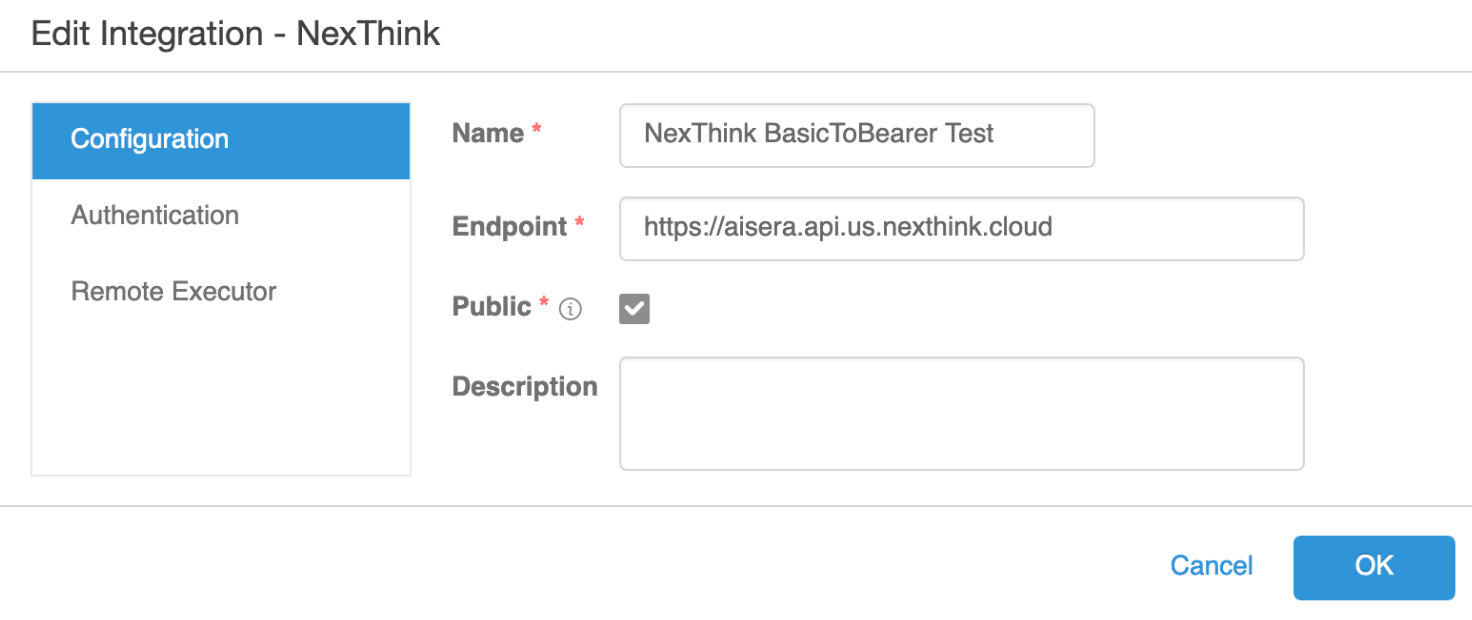
Task: Click the red asterisk next to Name
Action: (537, 132)
